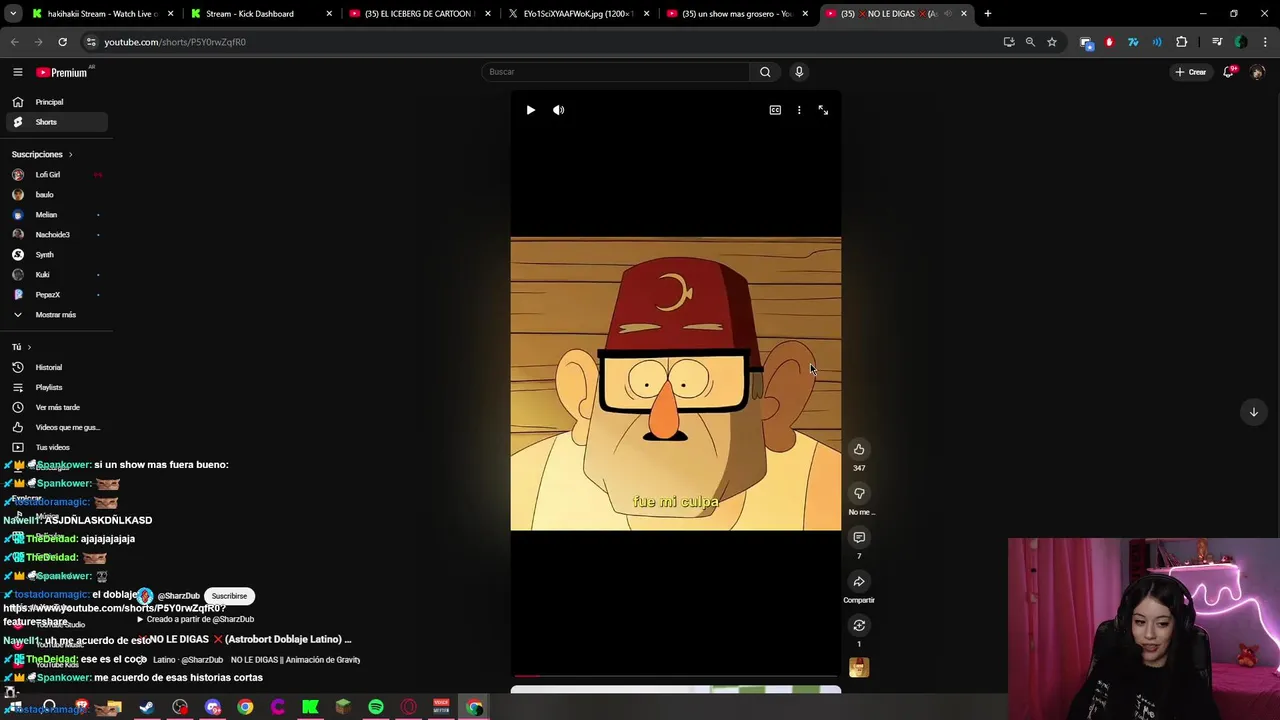Open the media control music-note button
Image resolution: width=1280 pixels, height=720 pixels.
tap(1217, 42)
